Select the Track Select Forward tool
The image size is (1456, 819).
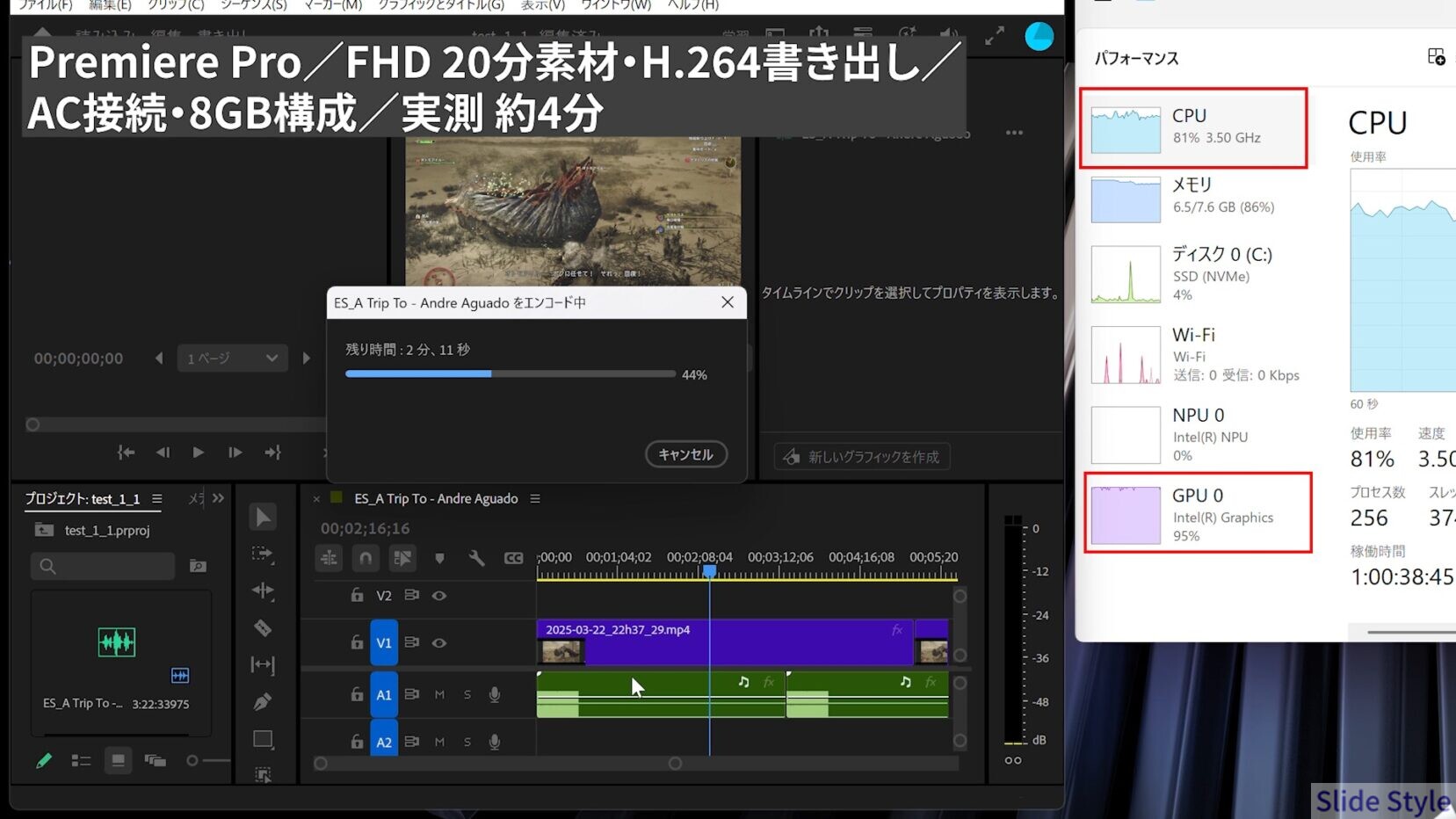pyautogui.click(x=263, y=554)
